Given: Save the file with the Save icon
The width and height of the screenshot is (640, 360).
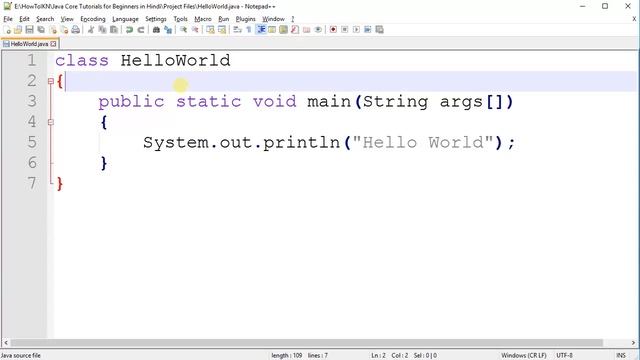Looking at the screenshot, I should [29, 30].
